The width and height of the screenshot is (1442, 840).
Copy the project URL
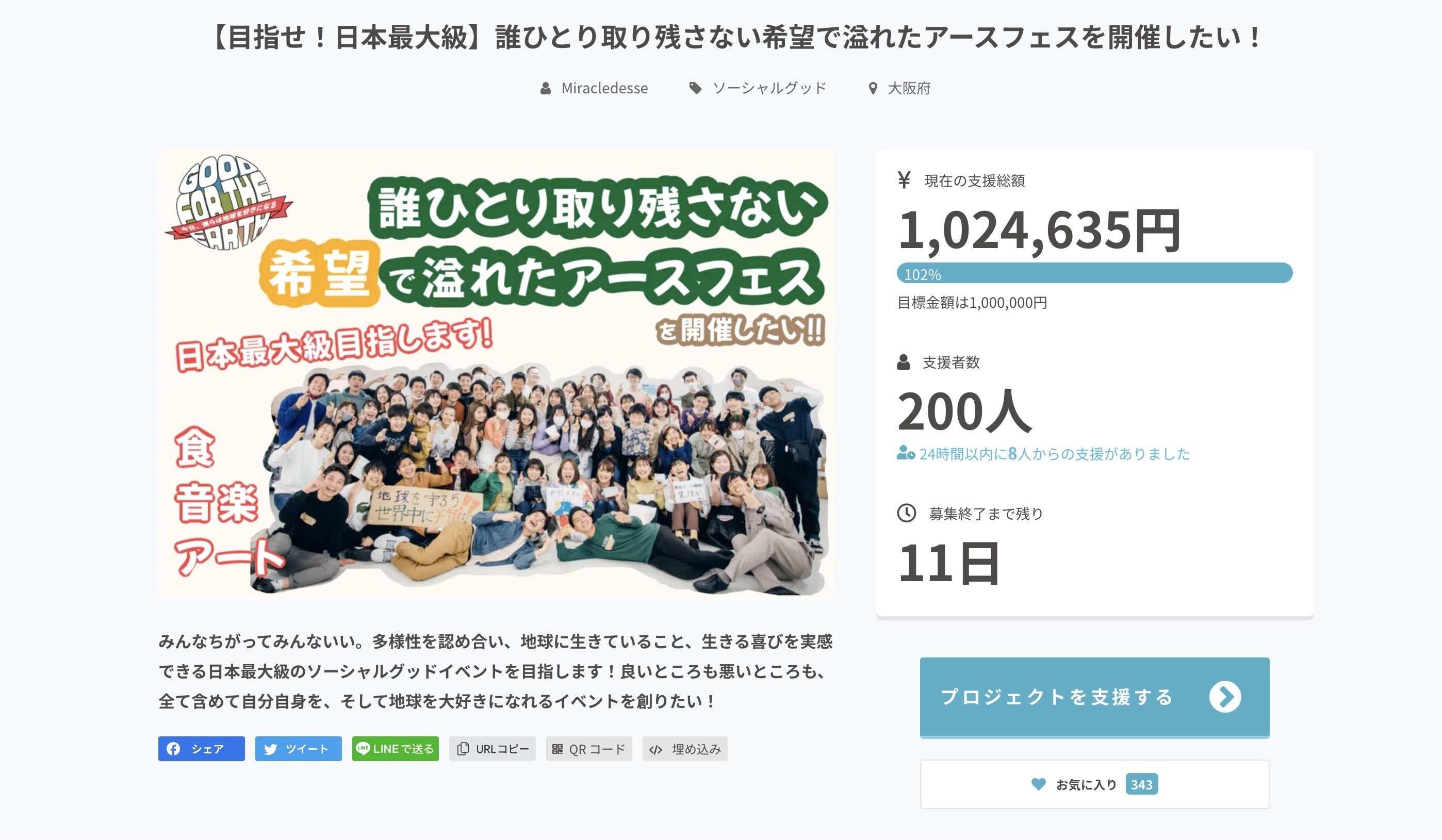(x=492, y=748)
